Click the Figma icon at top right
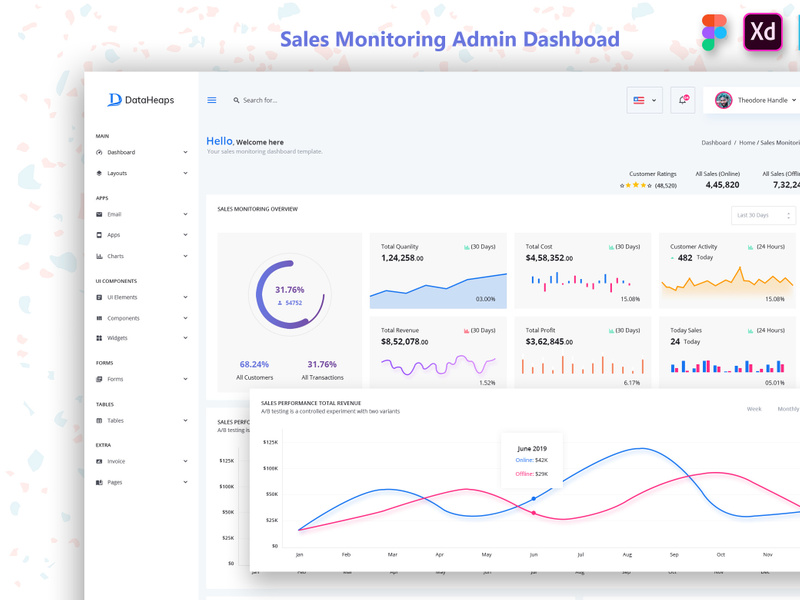Image resolution: width=800 pixels, height=600 pixels. (712, 31)
